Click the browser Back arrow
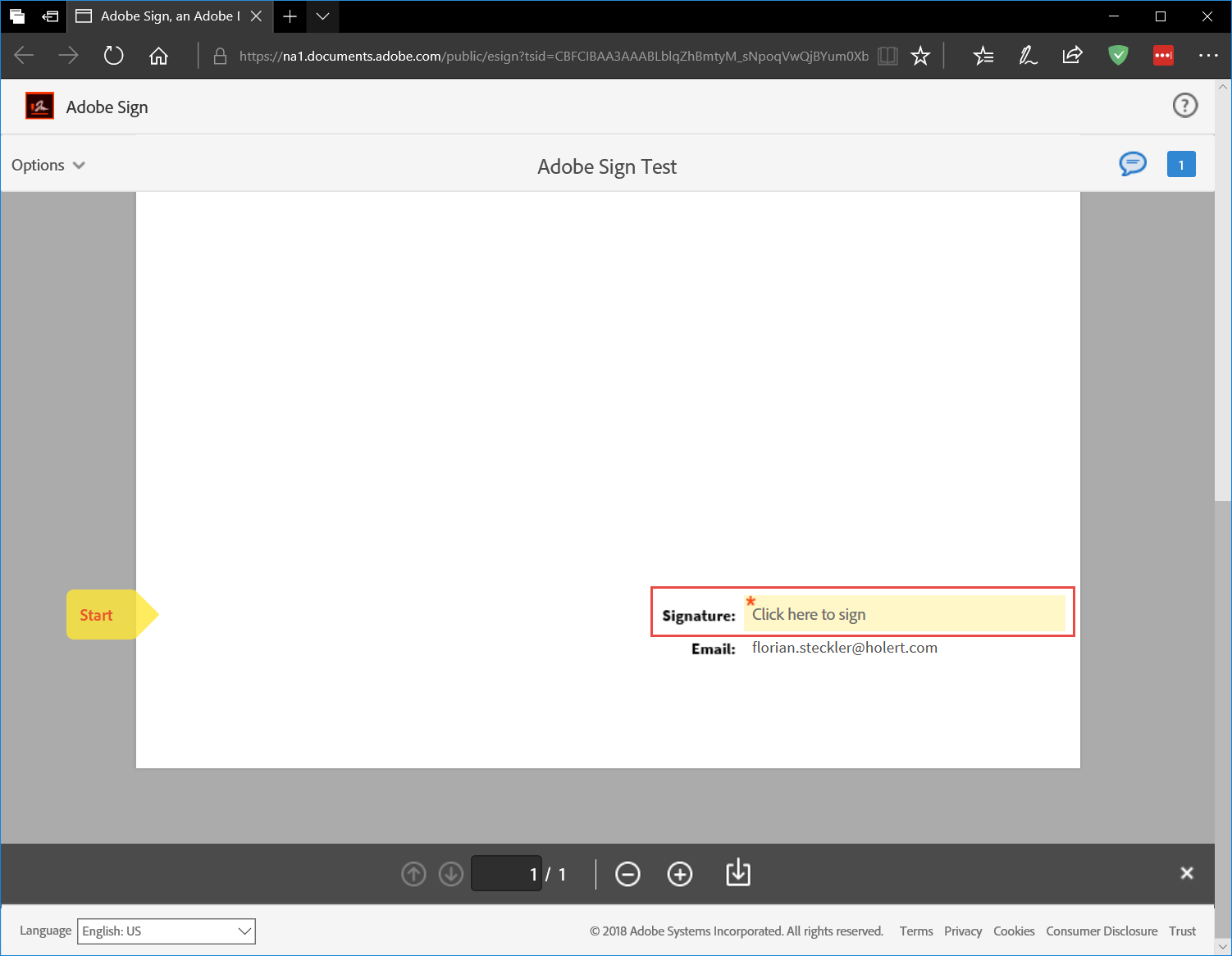The image size is (1232, 956). click(x=24, y=56)
